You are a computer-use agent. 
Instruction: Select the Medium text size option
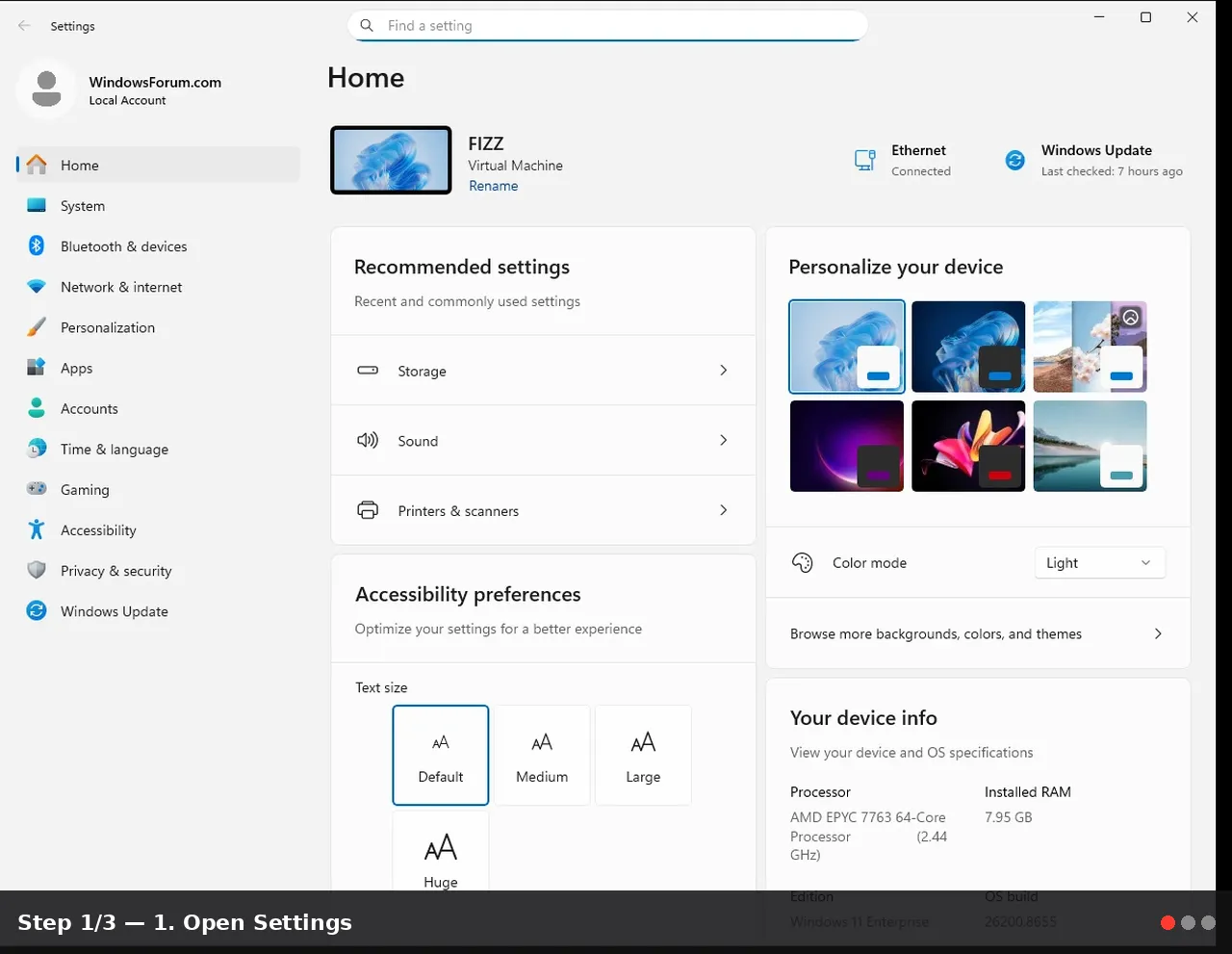[542, 755]
